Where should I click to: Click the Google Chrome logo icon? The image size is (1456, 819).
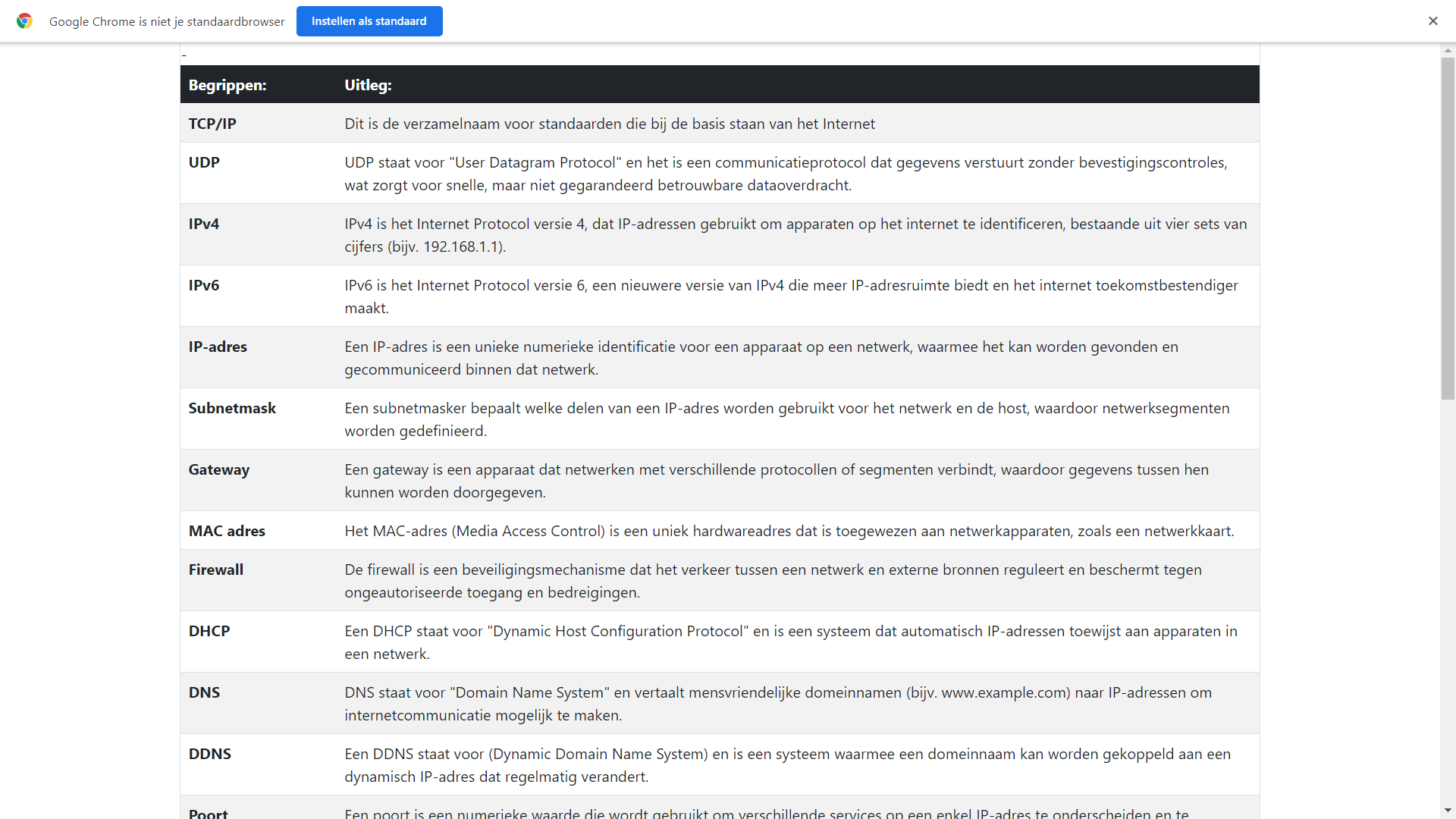[24, 21]
